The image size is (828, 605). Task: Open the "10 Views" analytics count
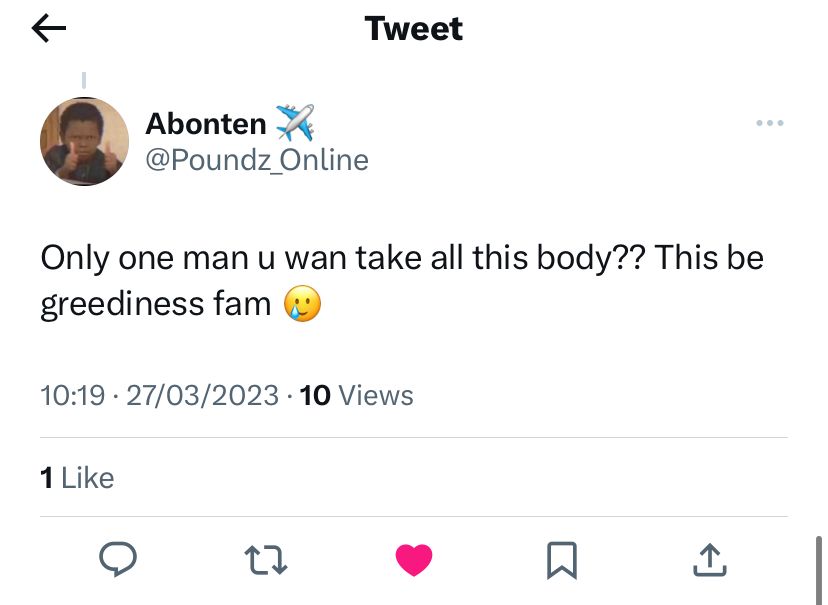pyautogui.click(x=357, y=396)
